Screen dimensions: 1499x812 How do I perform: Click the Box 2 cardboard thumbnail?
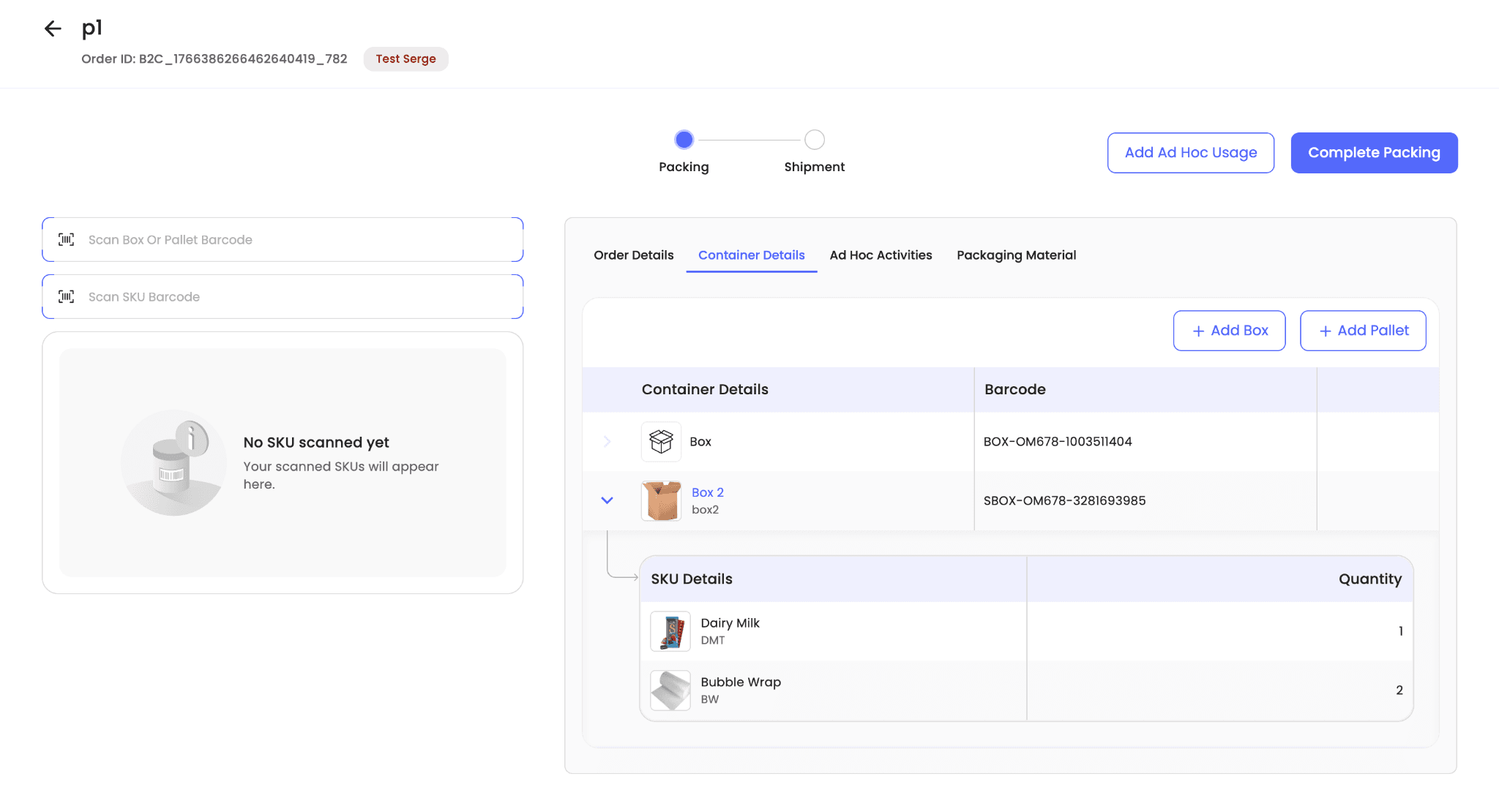[661, 500]
